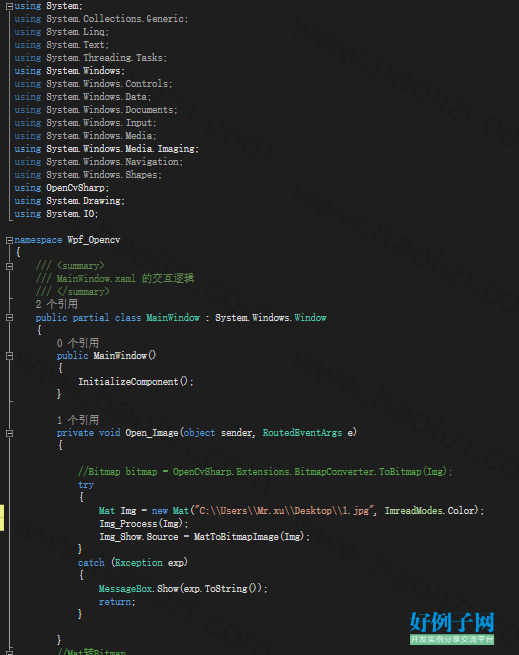Collapse the using directives block
The image size is (519, 655).
9,6
